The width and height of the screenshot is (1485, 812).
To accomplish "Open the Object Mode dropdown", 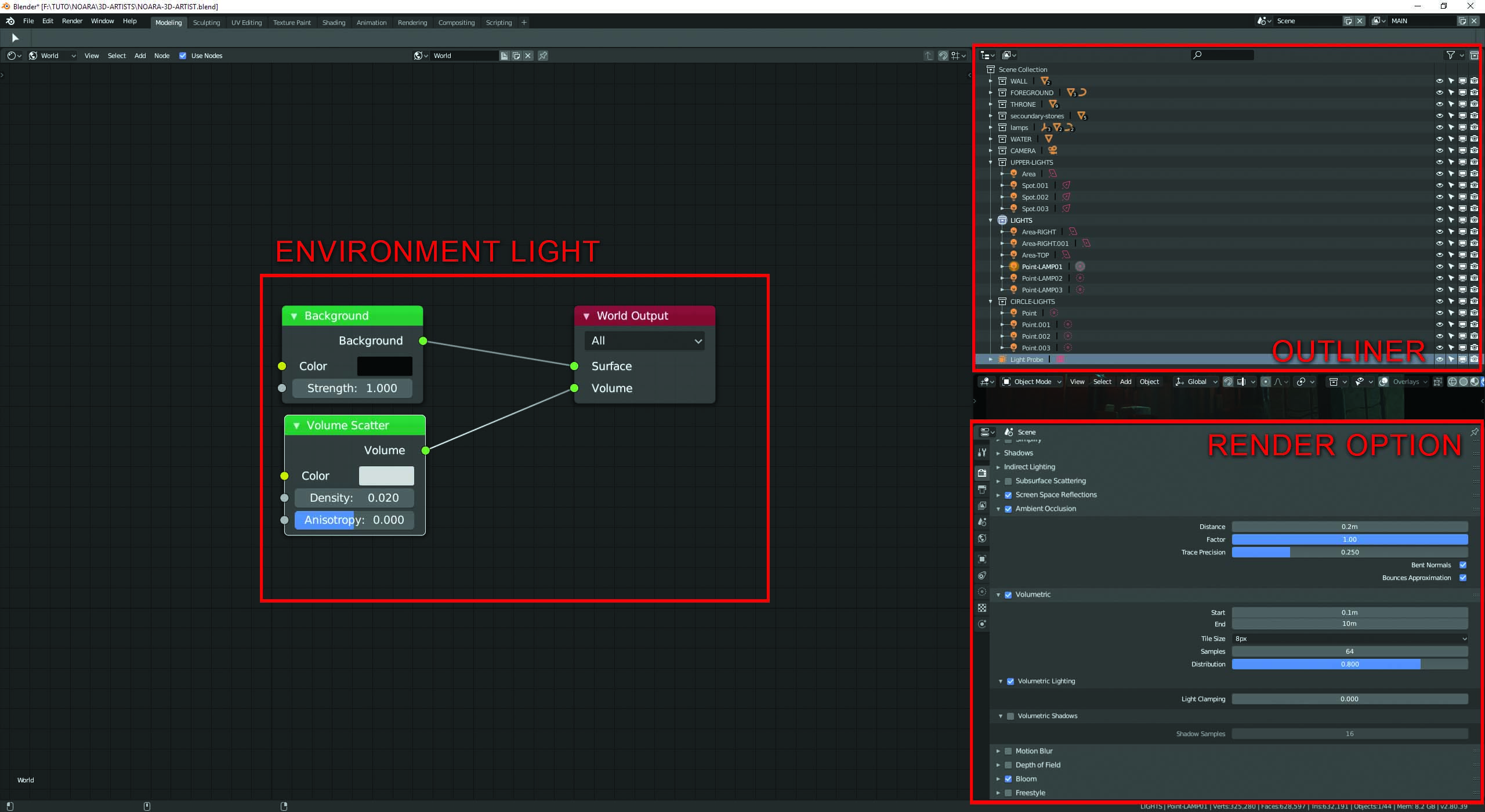I will (x=1032, y=382).
